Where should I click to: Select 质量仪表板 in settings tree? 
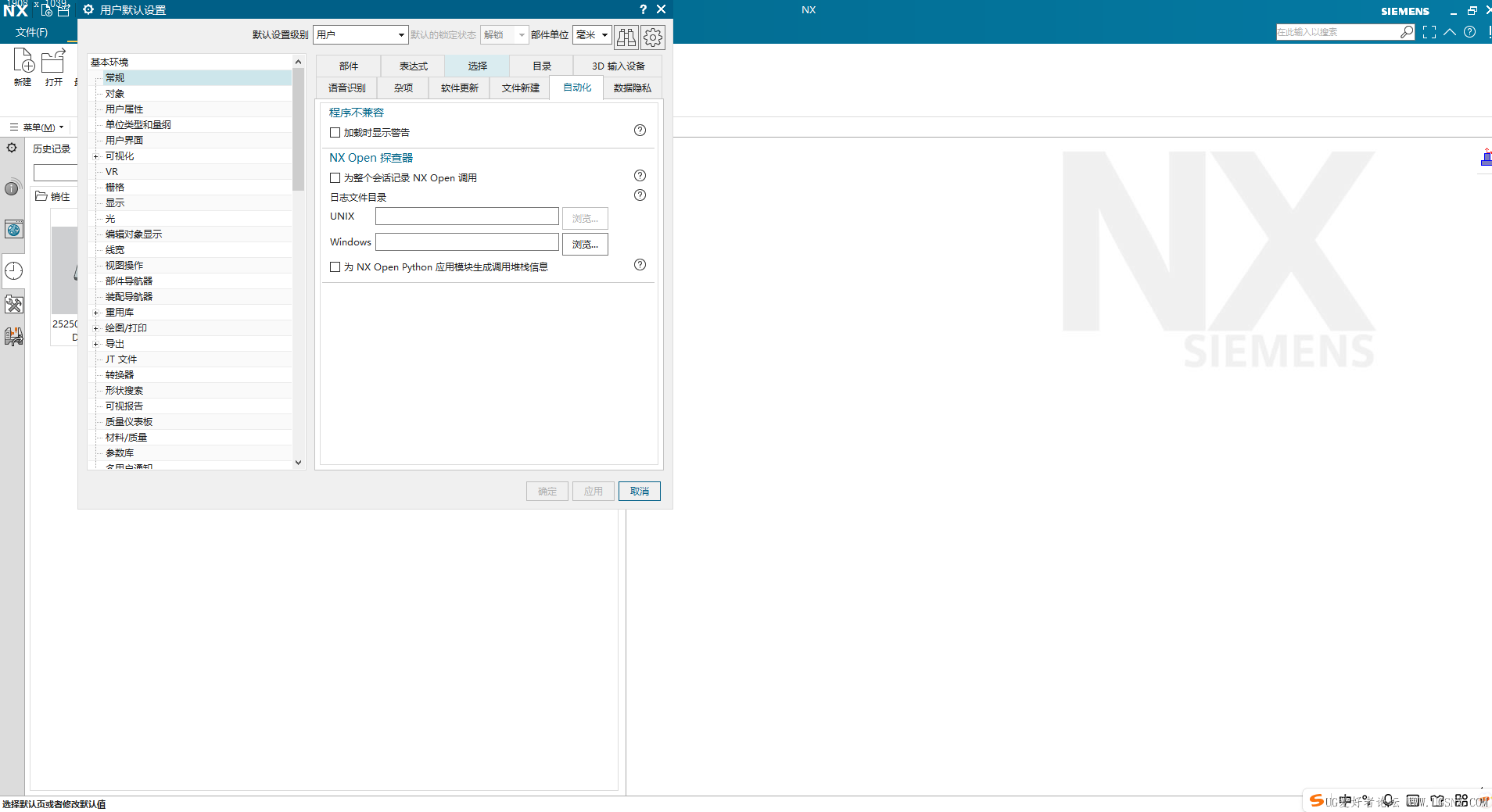click(129, 422)
